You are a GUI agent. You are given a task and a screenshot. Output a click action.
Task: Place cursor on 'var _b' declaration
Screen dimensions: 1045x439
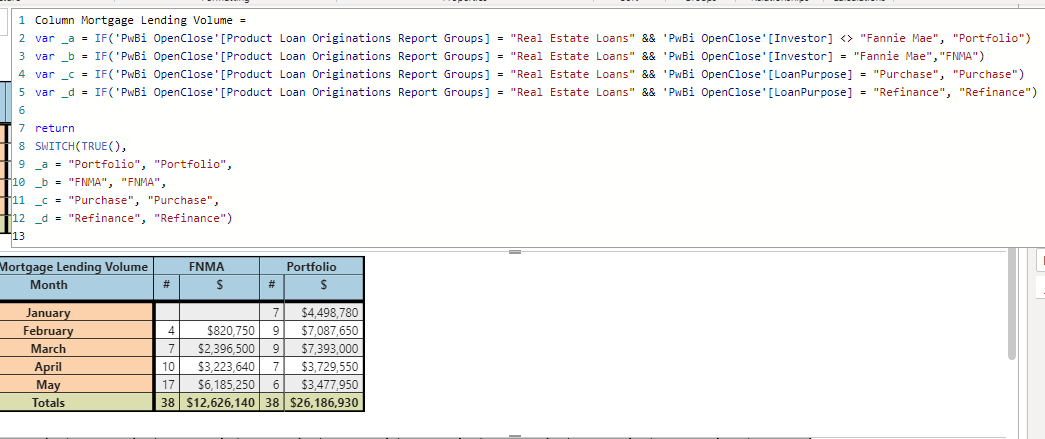pos(55,57)
